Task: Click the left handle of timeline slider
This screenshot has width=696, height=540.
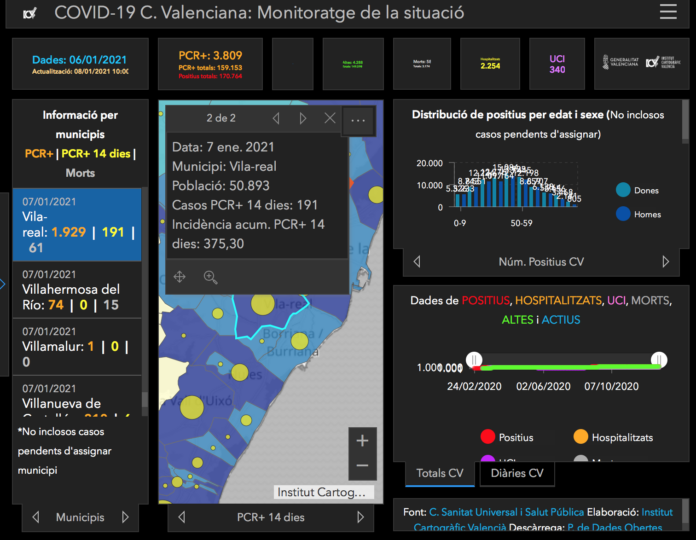Action: pyautogui.click(x=475, y=360)
